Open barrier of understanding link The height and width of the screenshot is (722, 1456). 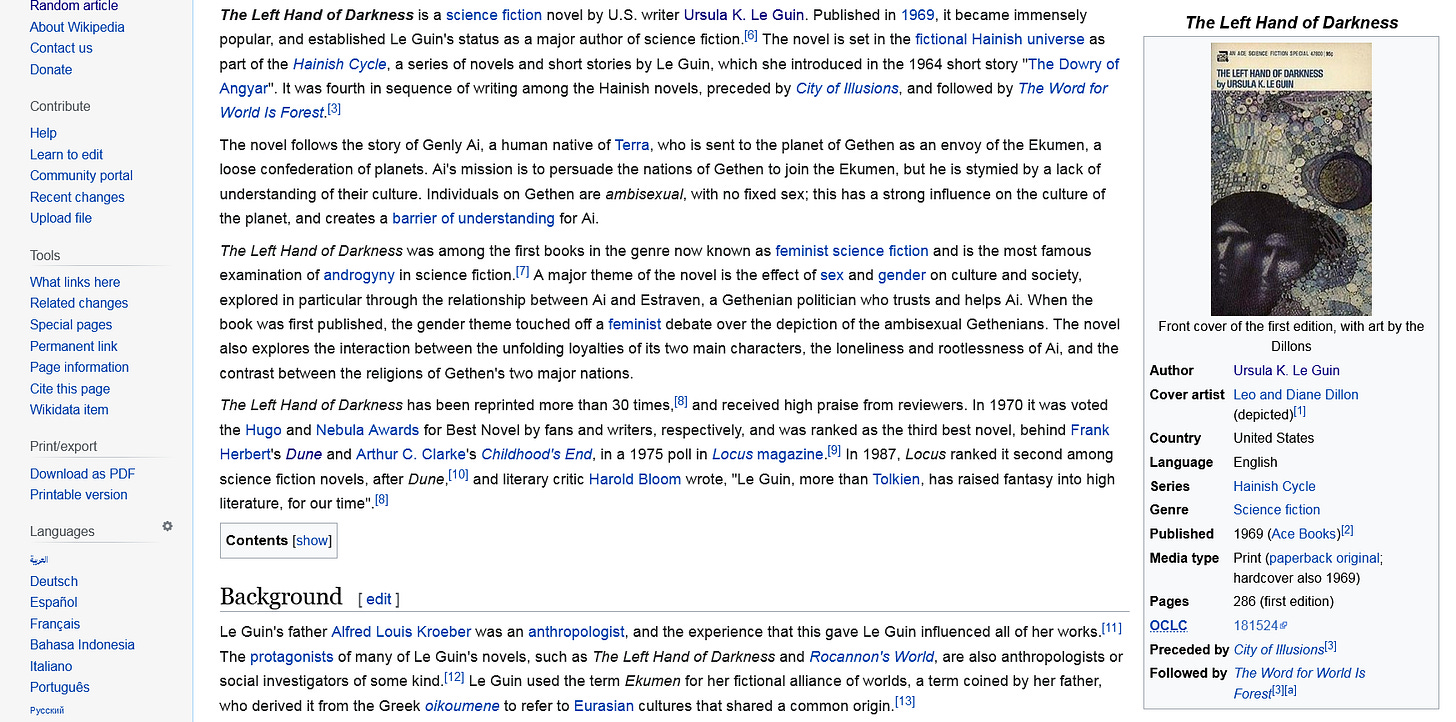point(473,218)
